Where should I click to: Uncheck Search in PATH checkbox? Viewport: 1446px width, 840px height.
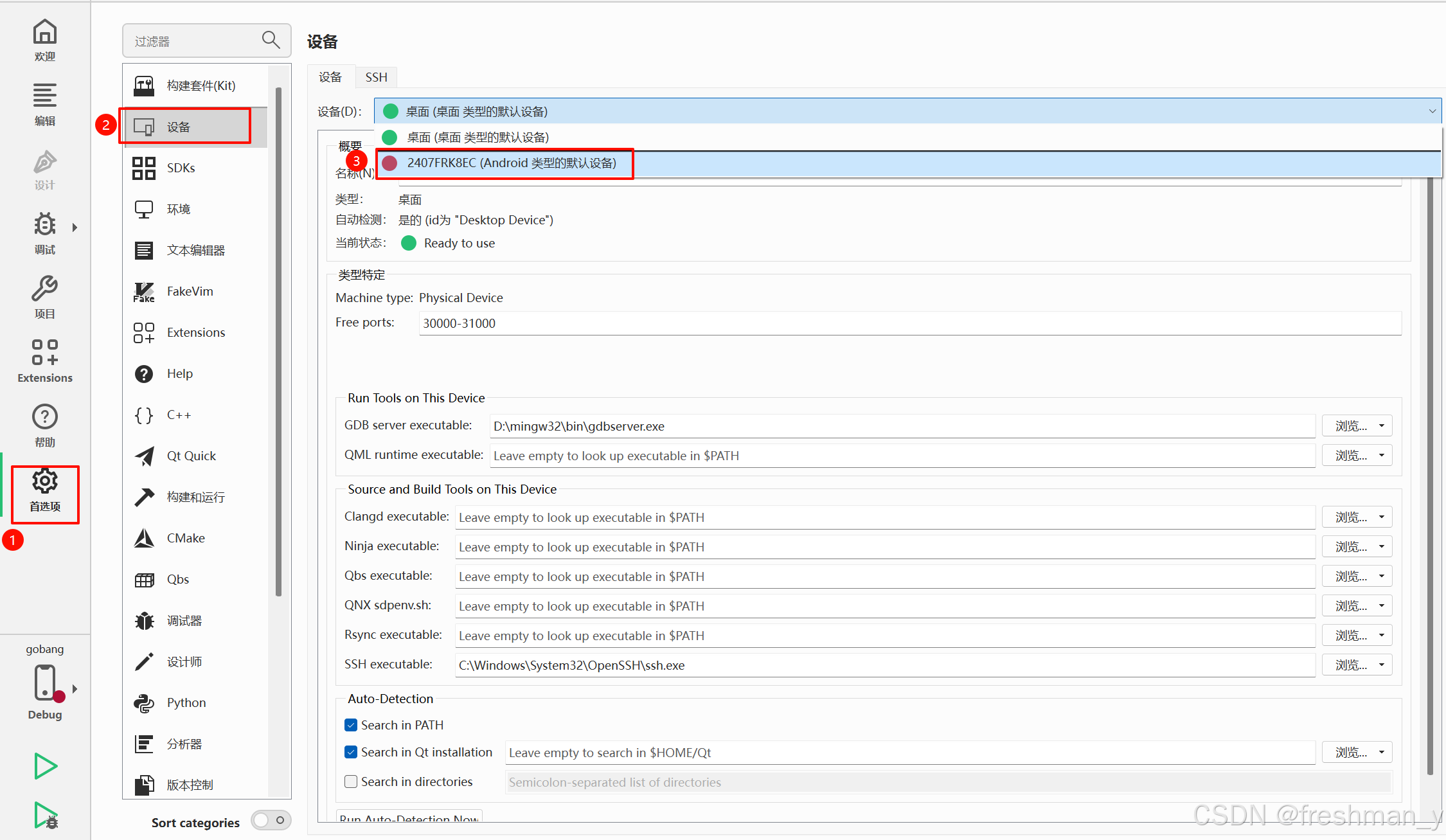(x=351, y=725)
